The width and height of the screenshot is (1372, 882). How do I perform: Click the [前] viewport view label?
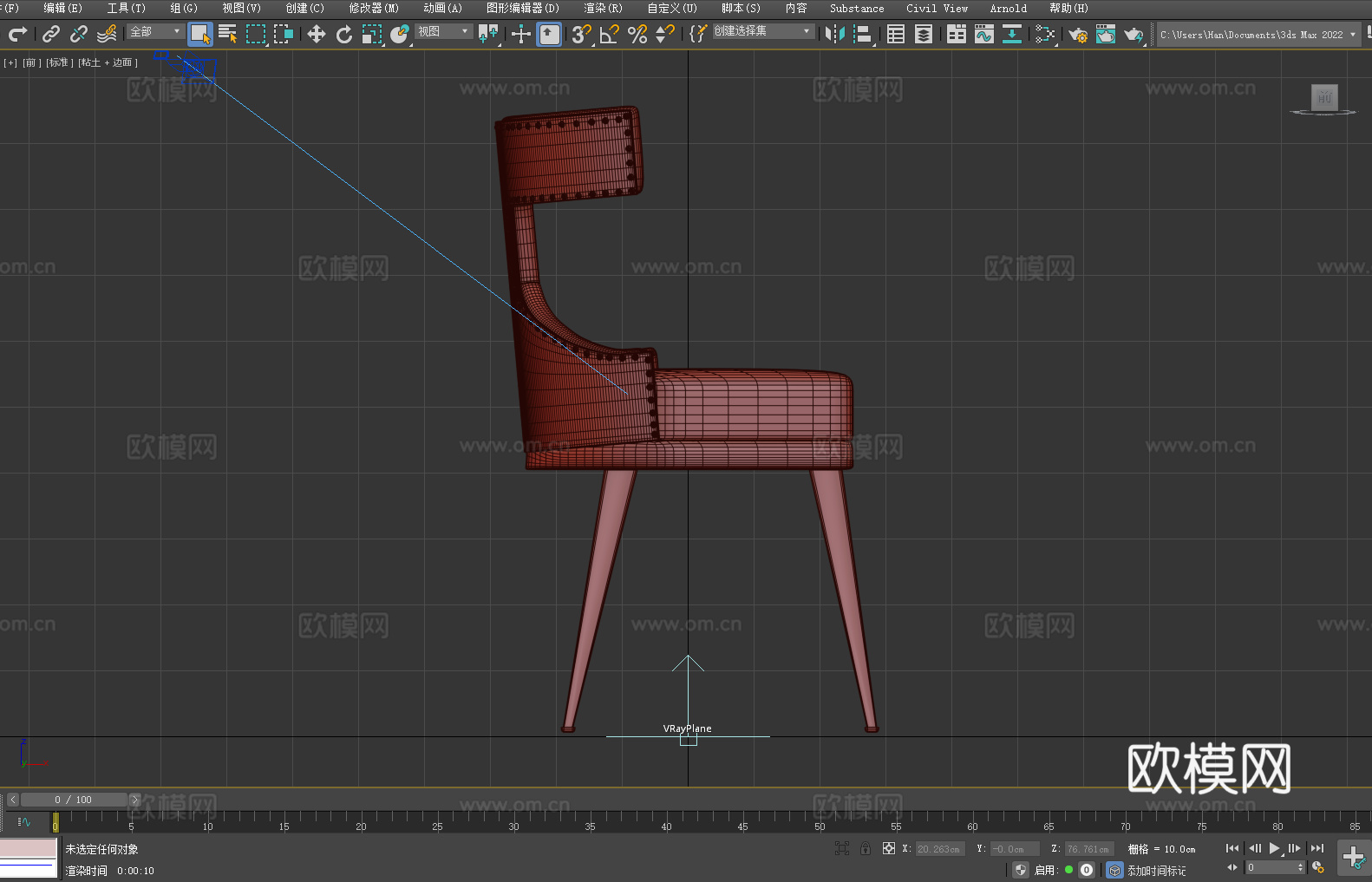31,62
